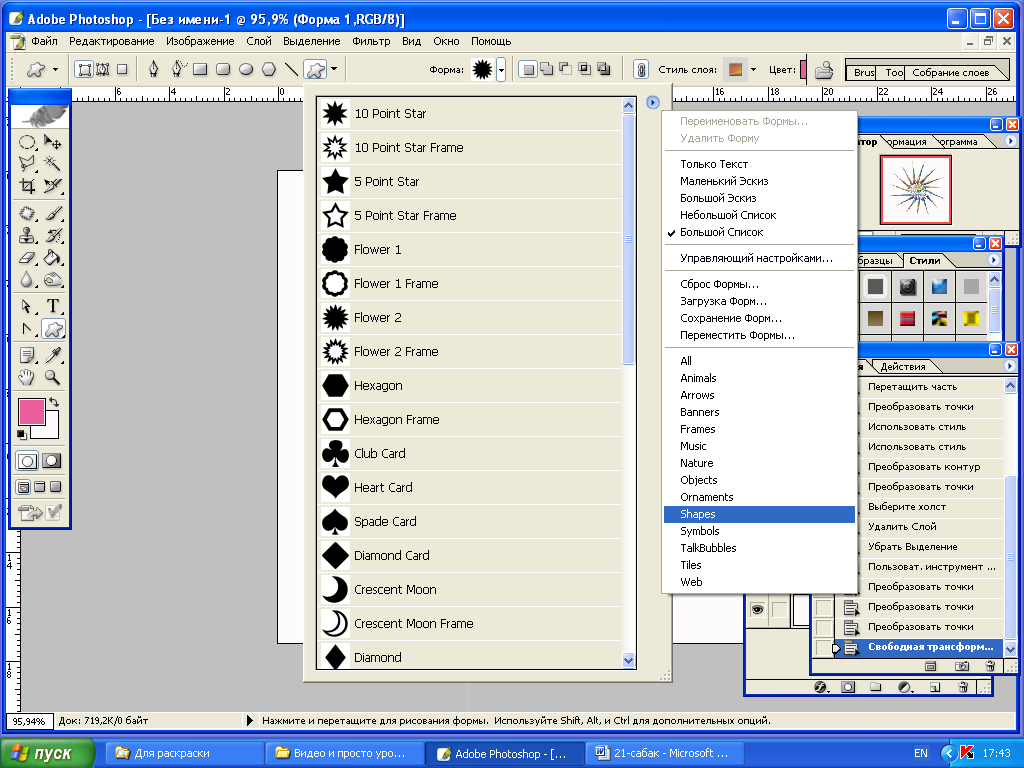Screen dimensions: 1024x768
Task: Select the Polygonal Lasso tool
Action: tap(27, 163)
